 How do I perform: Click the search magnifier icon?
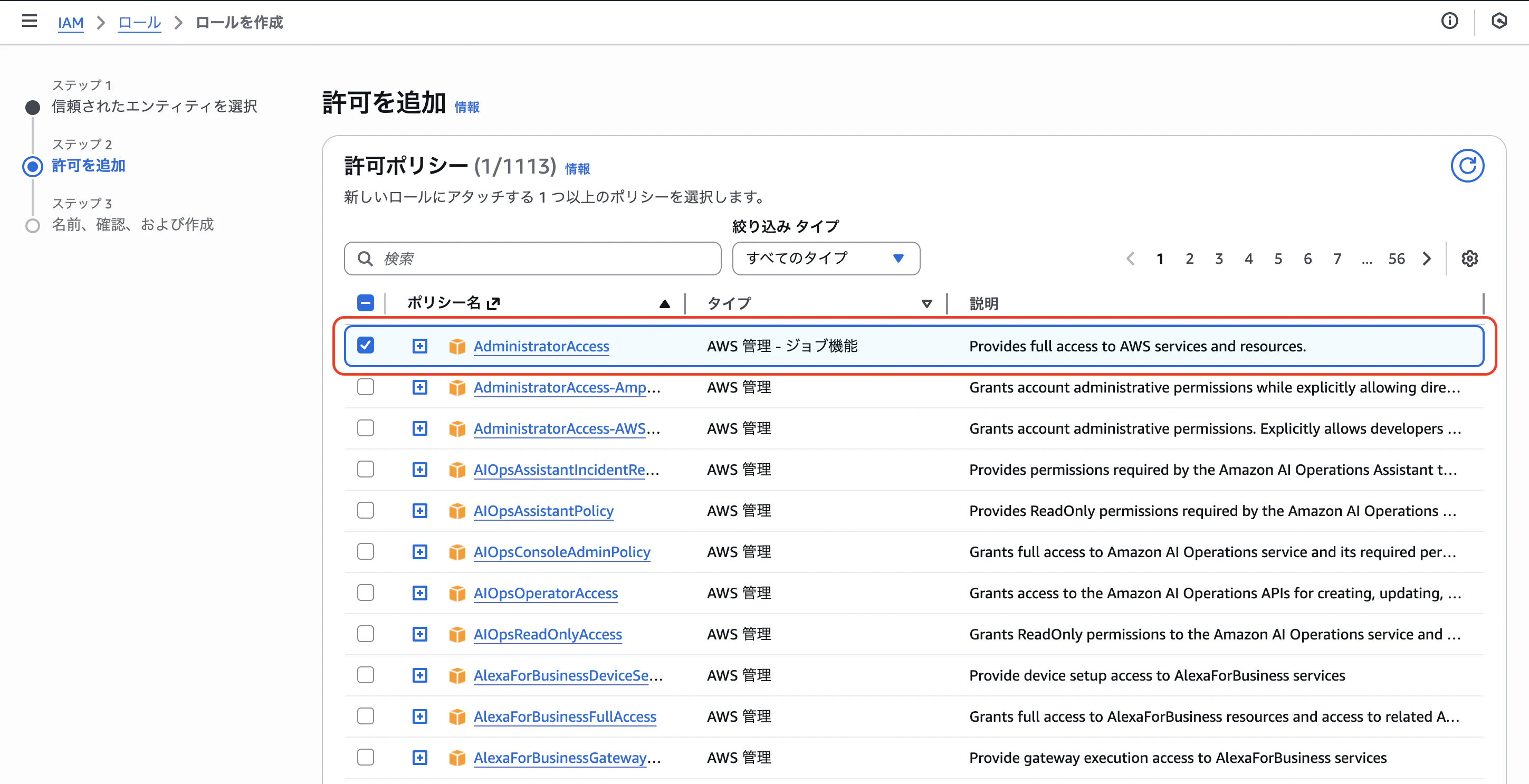click(x=365, y=258)
